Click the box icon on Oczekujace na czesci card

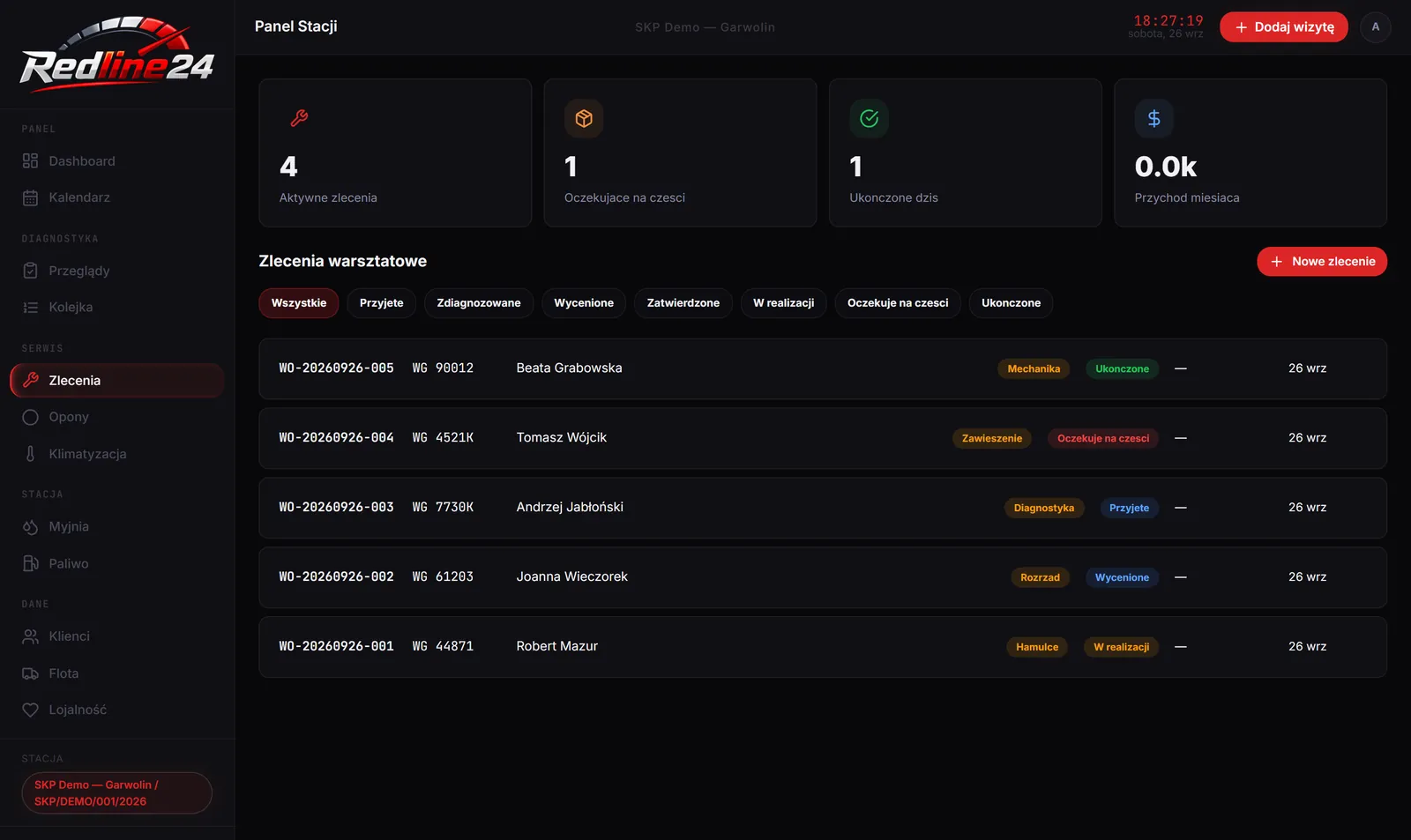584,118
